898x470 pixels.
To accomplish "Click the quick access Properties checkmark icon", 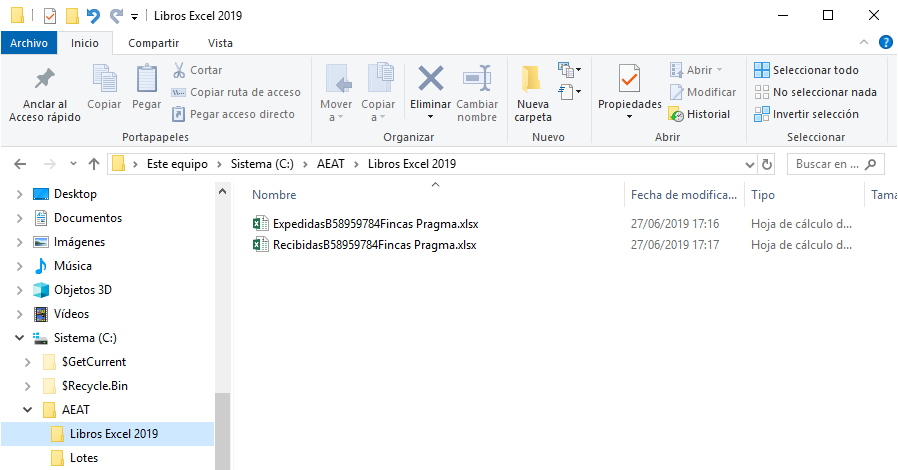I will (x=50, y=15).
